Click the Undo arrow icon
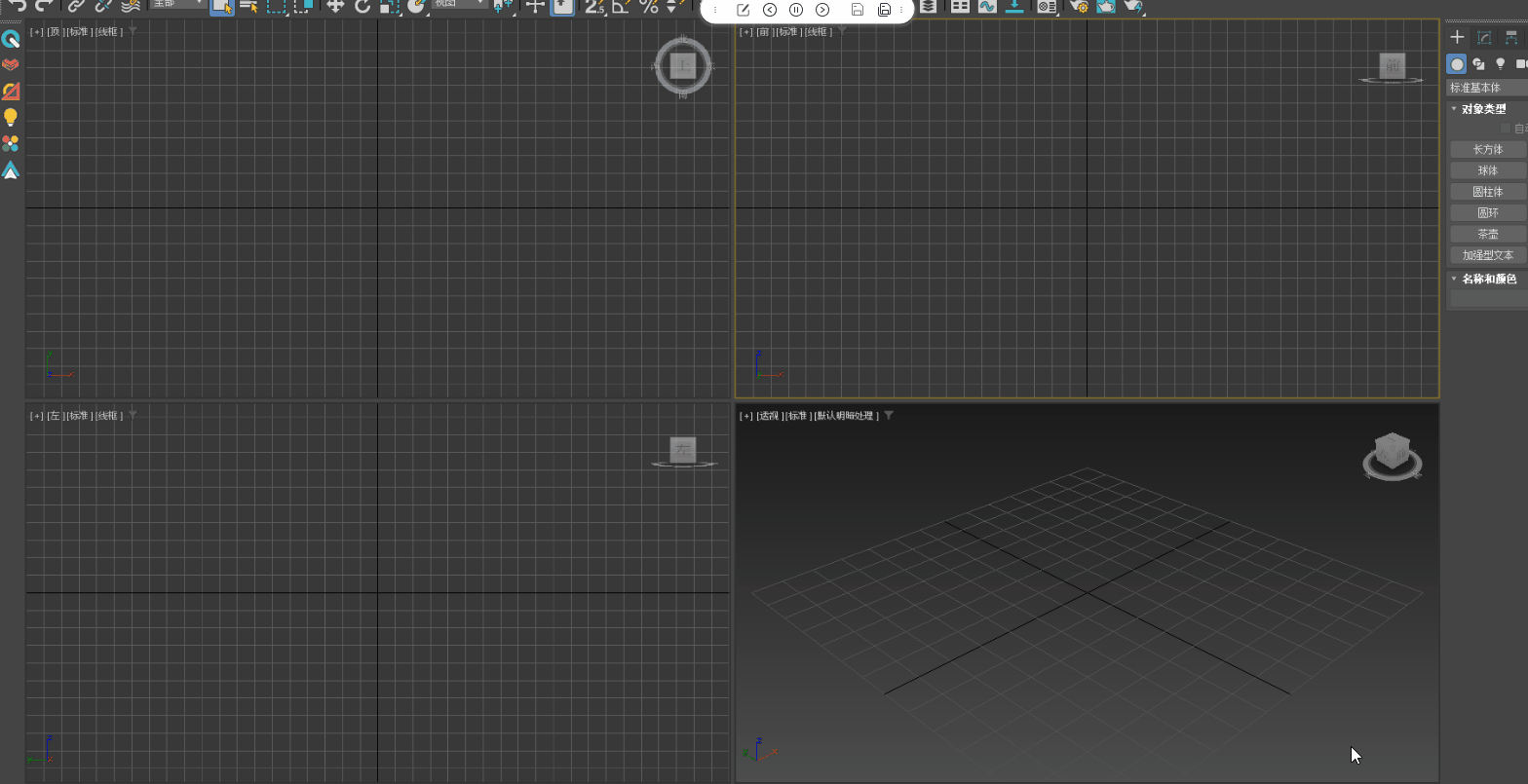Viewport: 1528px width, 784px height. pyautogui.click(x=17, y=6)
